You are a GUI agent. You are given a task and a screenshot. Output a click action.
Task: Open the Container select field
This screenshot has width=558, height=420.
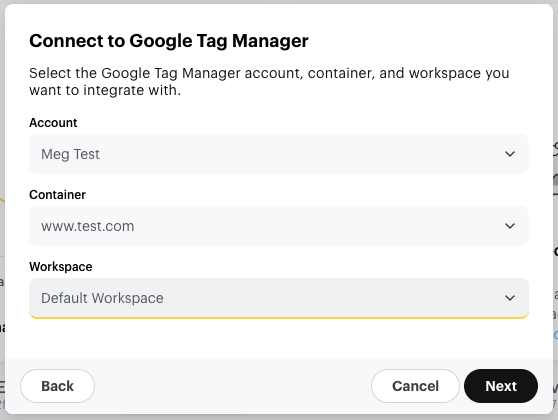[x=279, y=226]
